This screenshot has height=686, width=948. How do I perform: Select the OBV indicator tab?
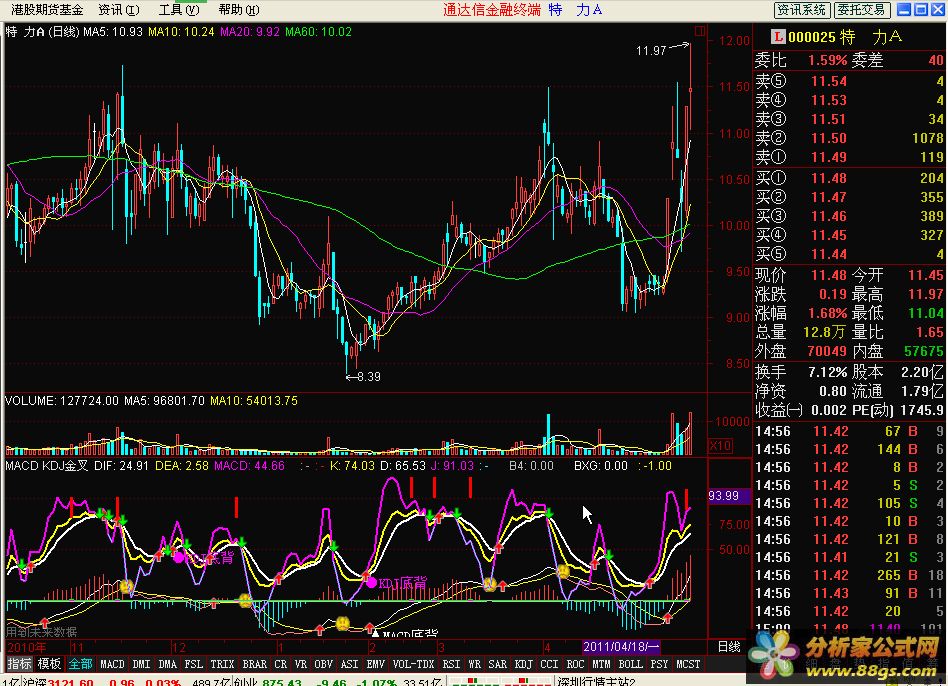click(323, 664)
